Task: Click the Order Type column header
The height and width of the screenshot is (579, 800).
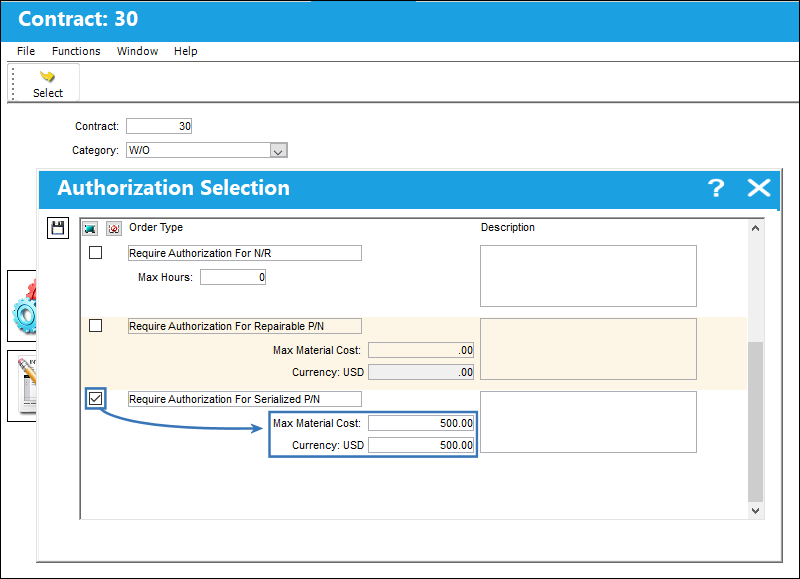Action: tap(156, 228)
